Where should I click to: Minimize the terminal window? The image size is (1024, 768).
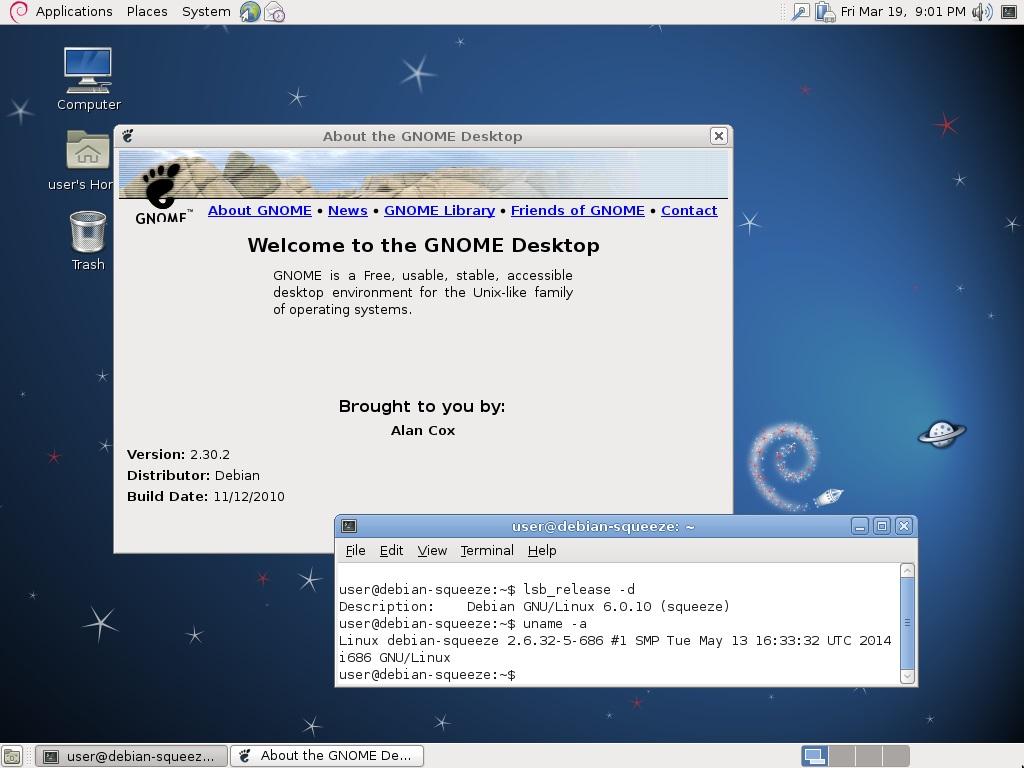point(860,526)
